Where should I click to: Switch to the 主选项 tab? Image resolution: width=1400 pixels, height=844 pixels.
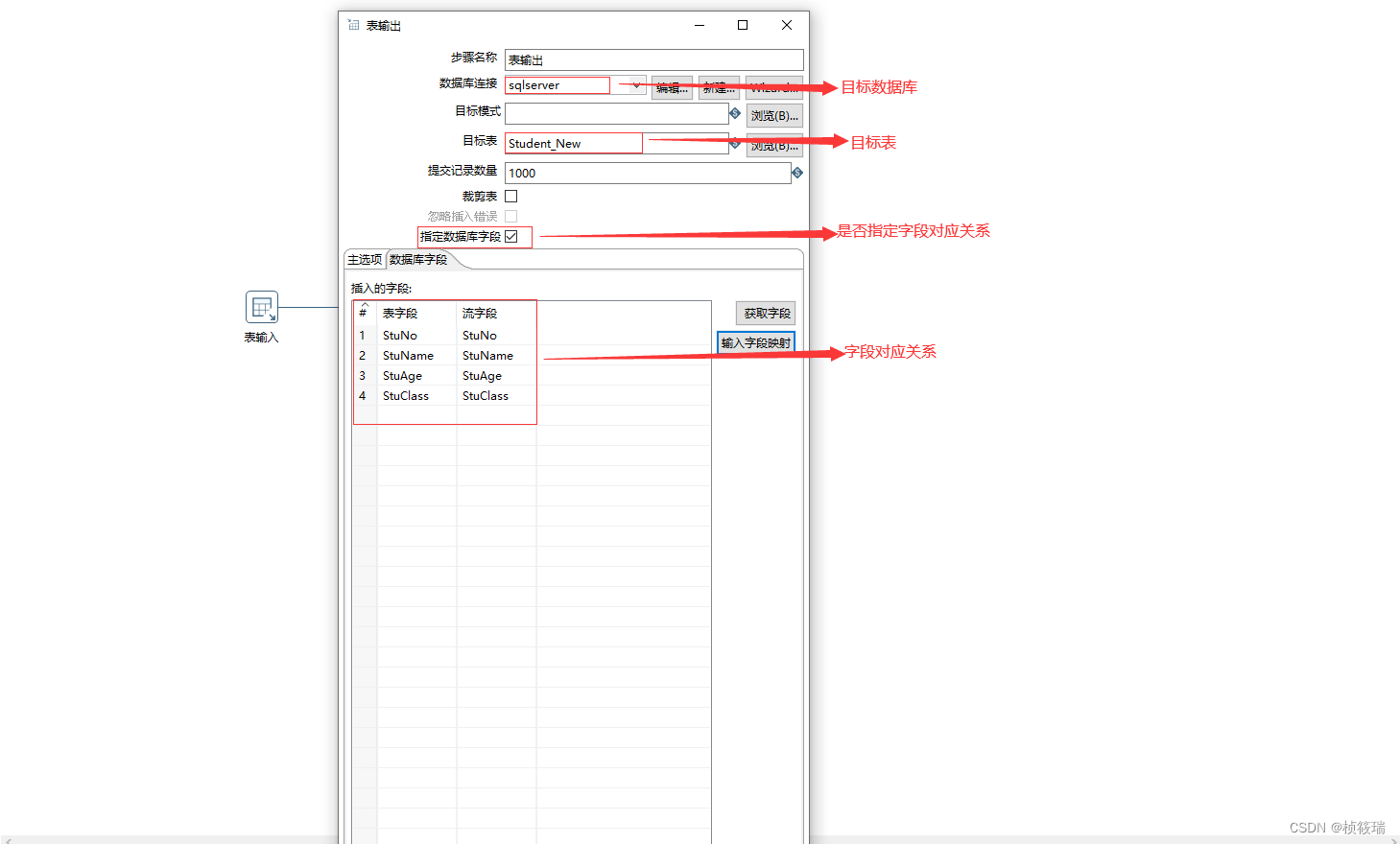tap(365, 260)
